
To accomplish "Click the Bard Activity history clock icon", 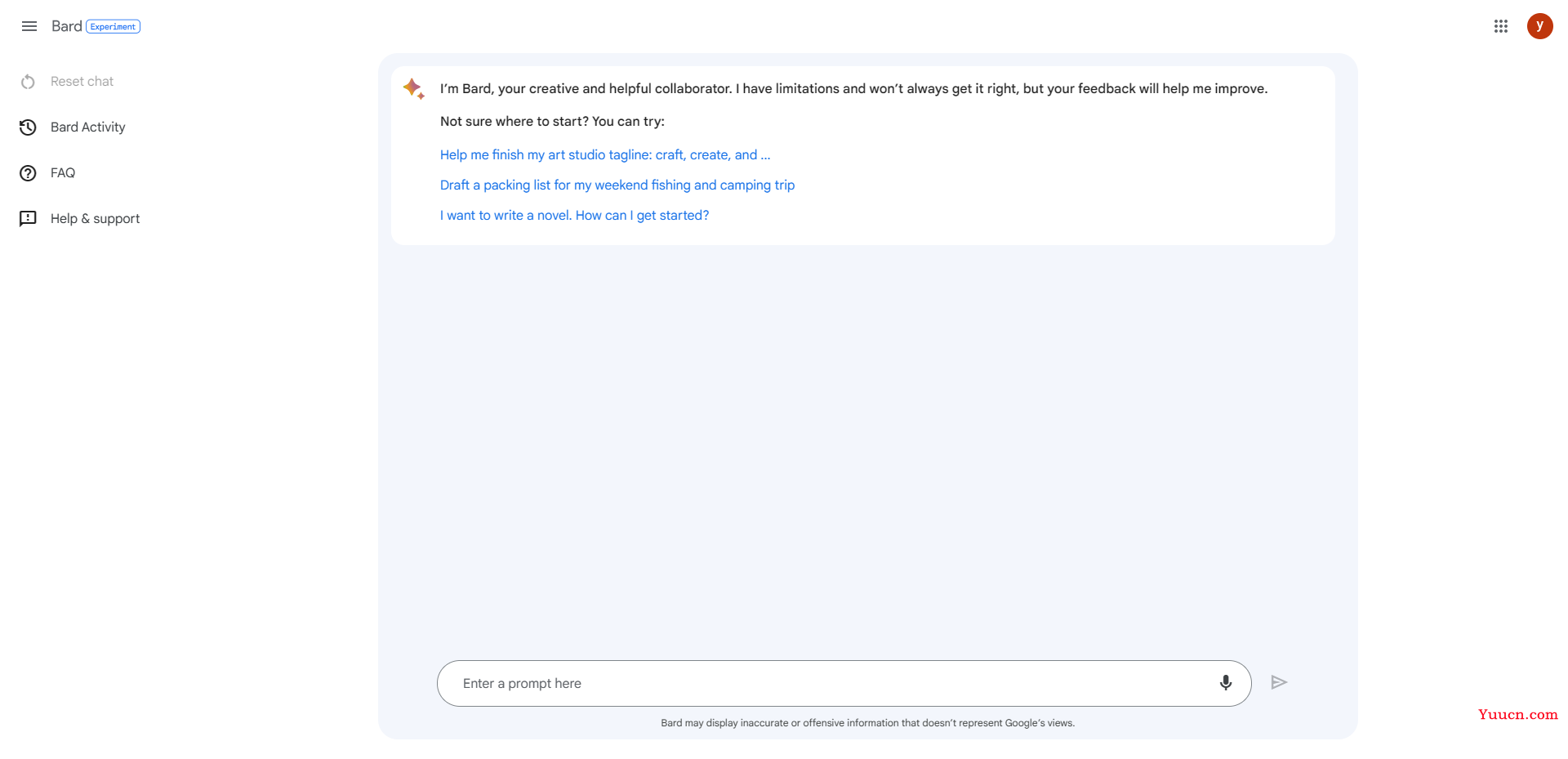I will [x=28, y=127].
